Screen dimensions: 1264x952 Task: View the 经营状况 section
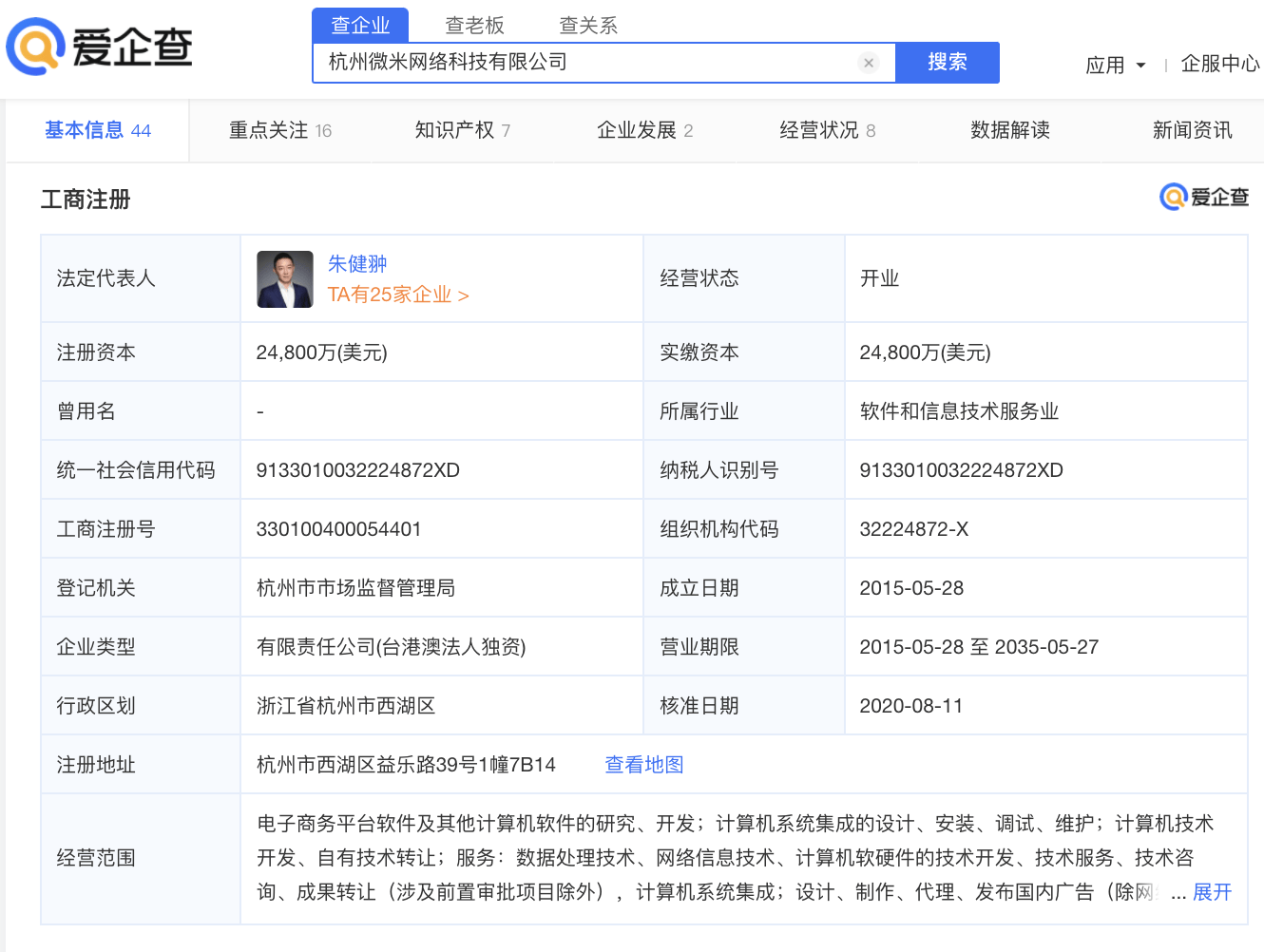[819, 130]
